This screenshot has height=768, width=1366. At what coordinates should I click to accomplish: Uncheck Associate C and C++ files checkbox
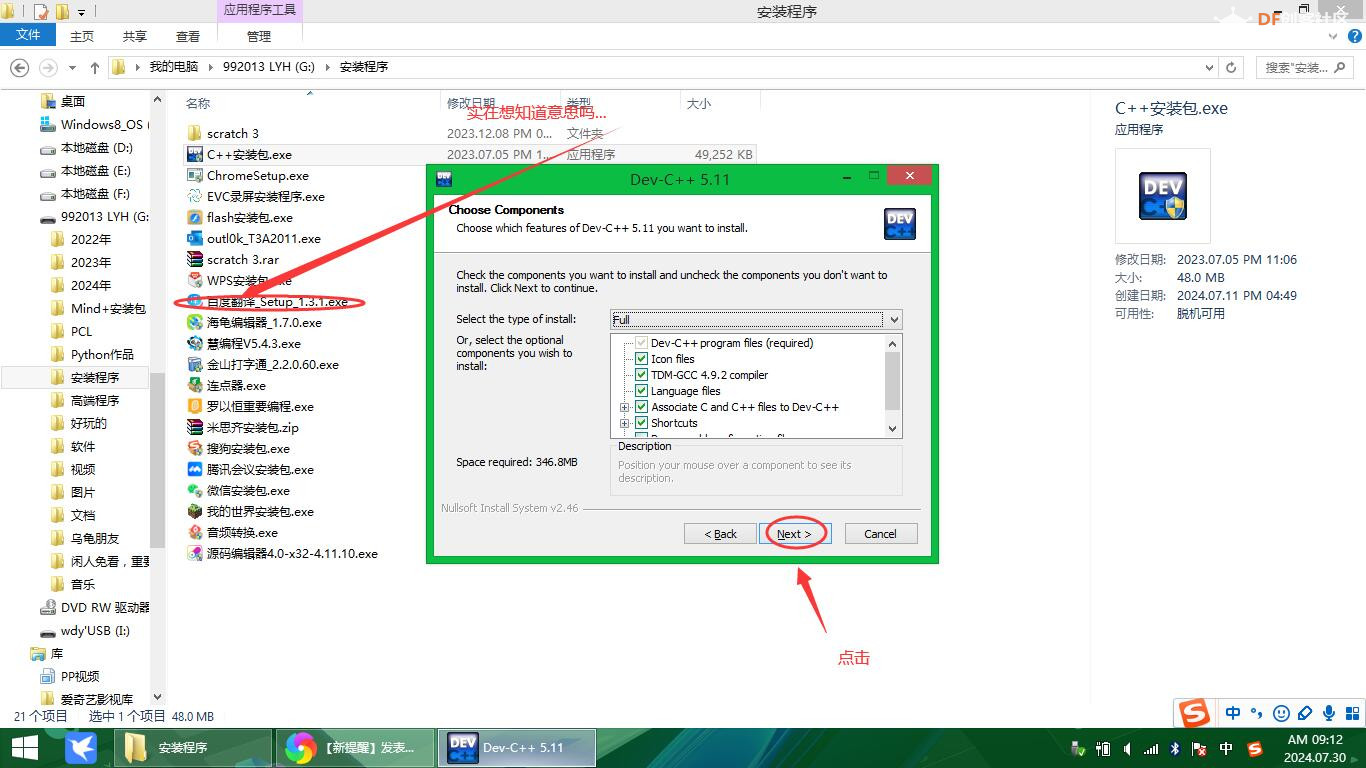coord(642,407)
